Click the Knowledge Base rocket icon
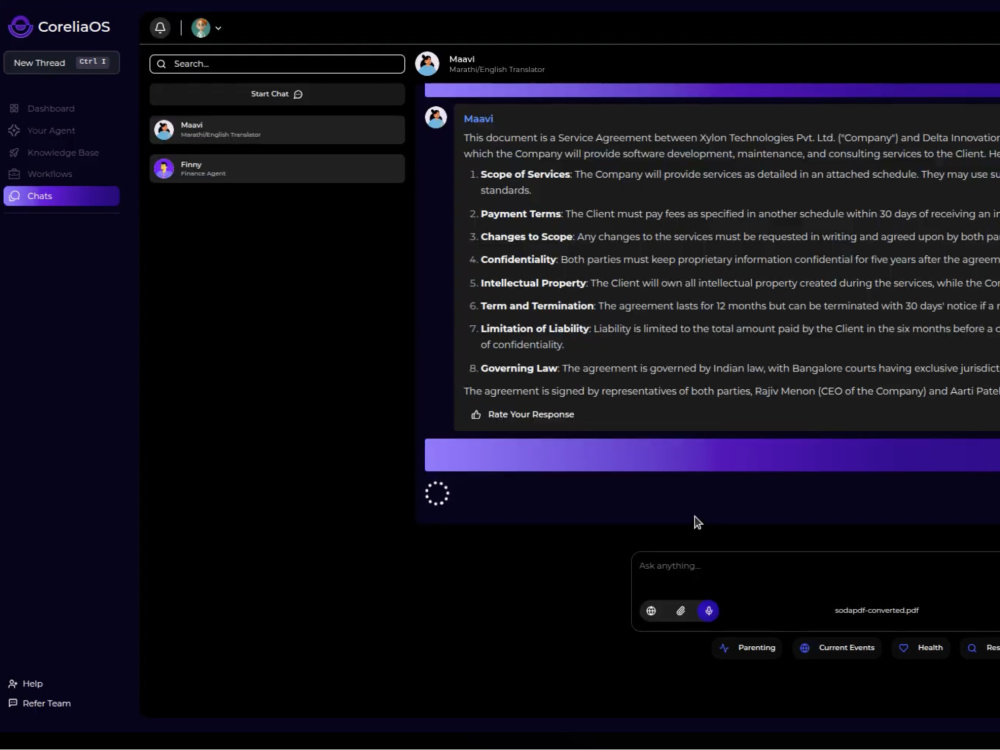Screen dimensions: 1000x750 [14, 152]
